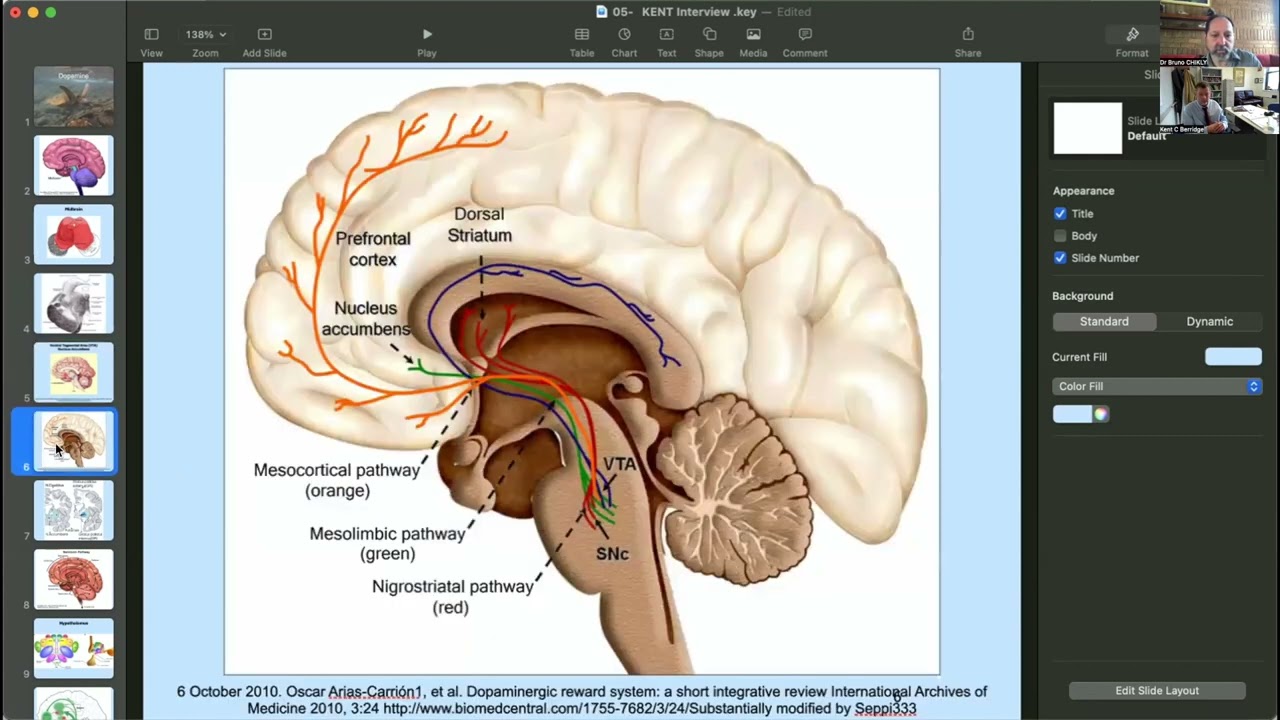
Task: Click the citation text below the image
Action: pos(581,700)
